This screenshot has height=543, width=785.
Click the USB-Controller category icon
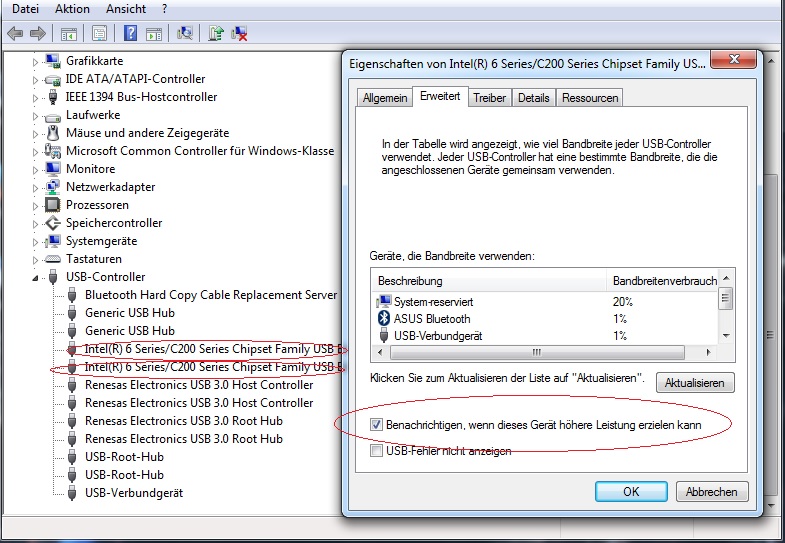coord(53,277)
